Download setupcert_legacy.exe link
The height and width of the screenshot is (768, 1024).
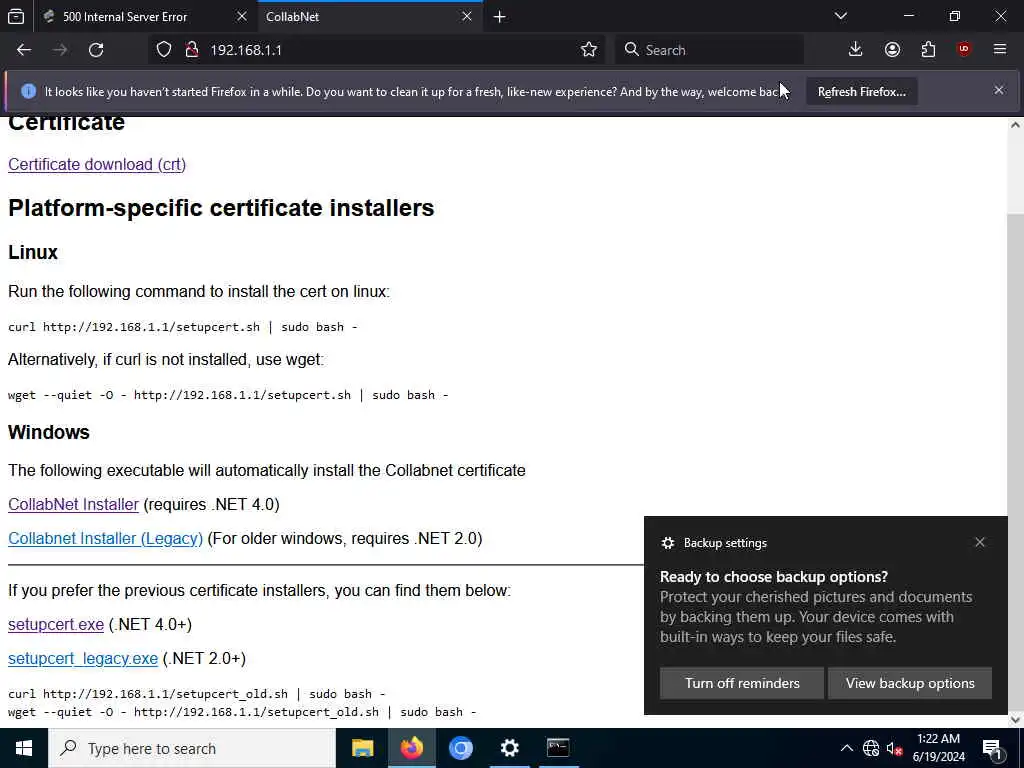click(83, 658)
